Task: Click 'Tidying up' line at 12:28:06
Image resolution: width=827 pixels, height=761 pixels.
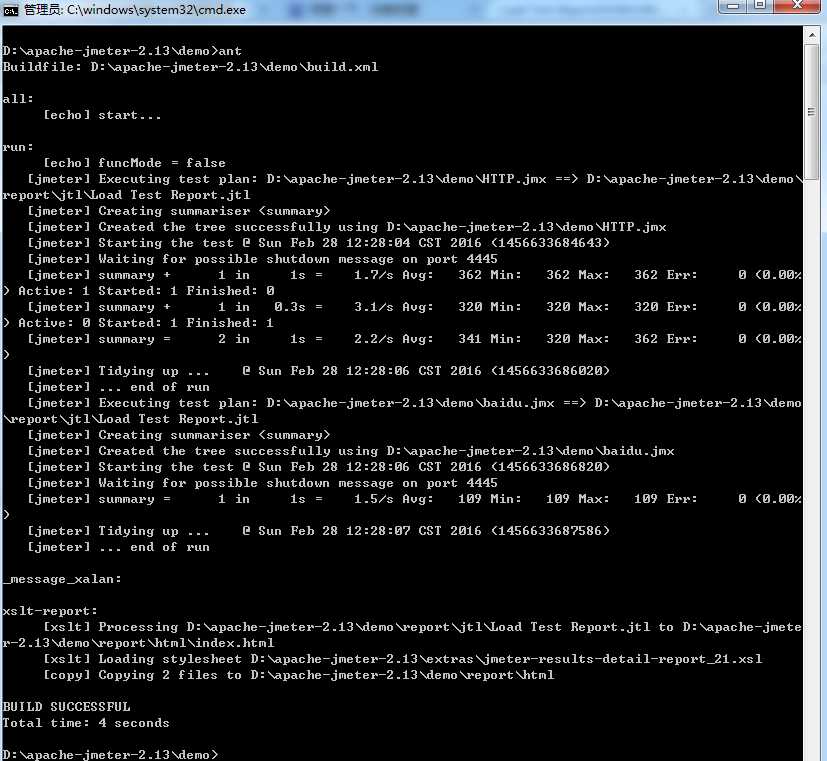Action: coord(319,371)
